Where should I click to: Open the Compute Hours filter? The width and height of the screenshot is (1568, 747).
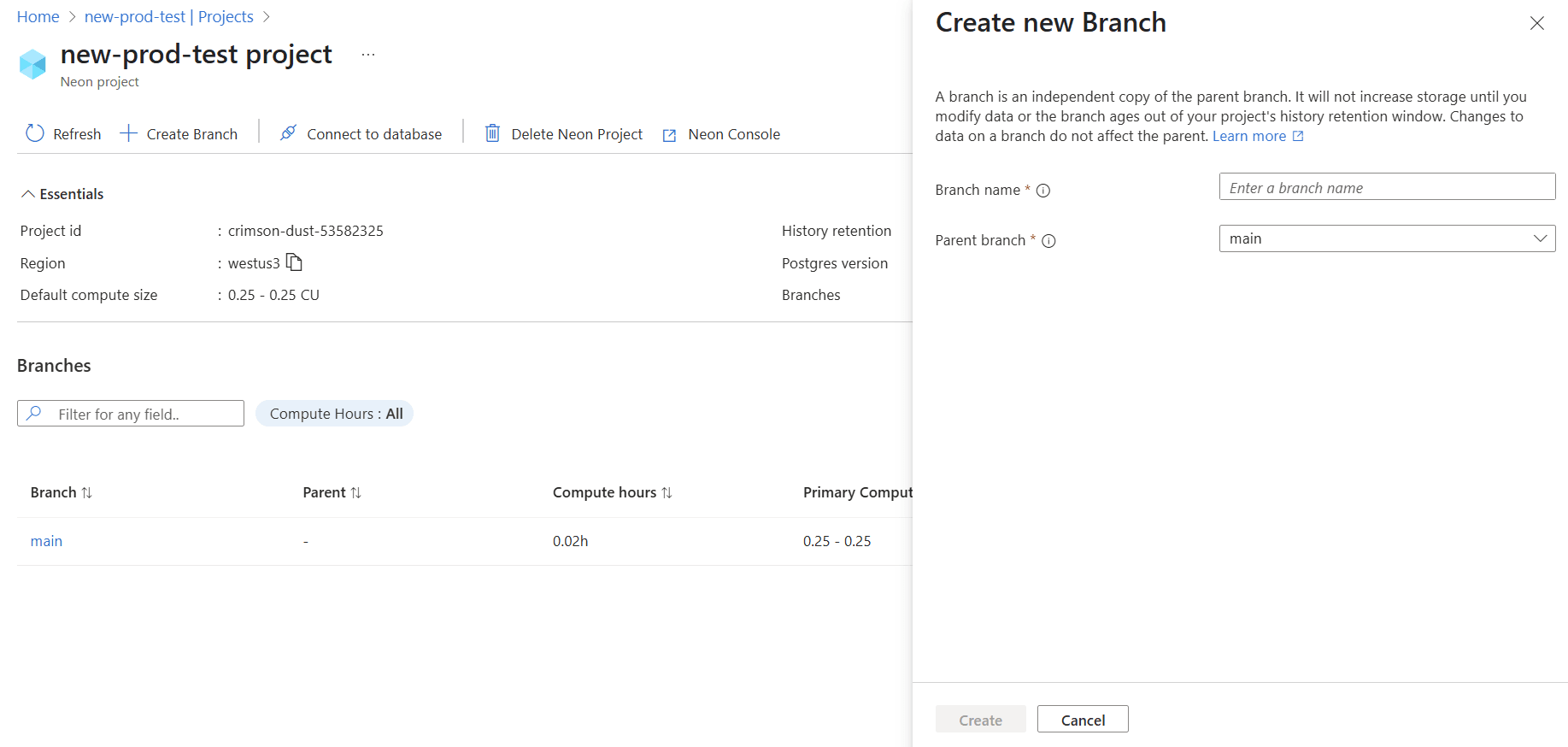(x=335, y=414)
